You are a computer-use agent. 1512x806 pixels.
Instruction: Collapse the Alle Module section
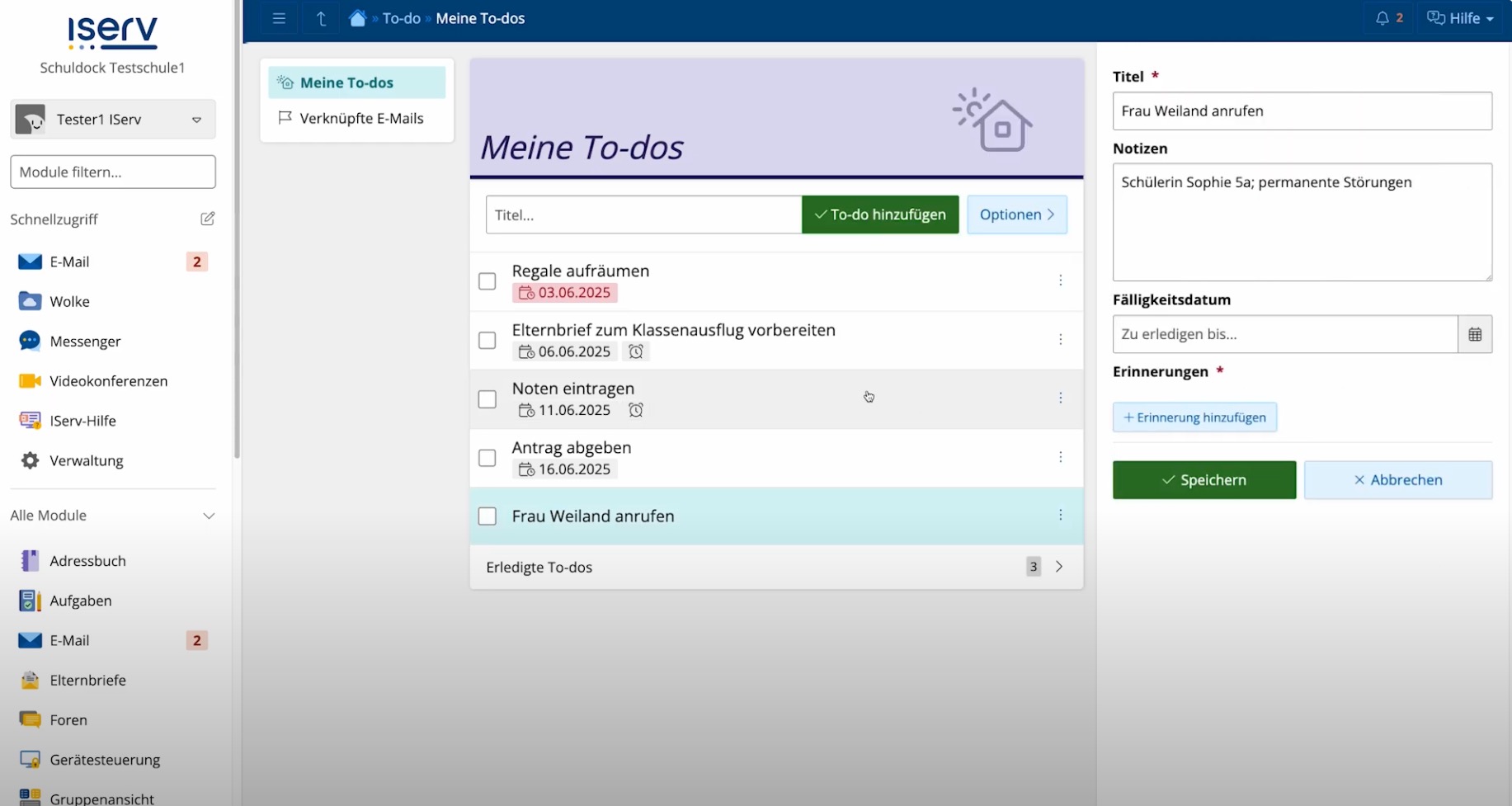(x=209, y=516)
